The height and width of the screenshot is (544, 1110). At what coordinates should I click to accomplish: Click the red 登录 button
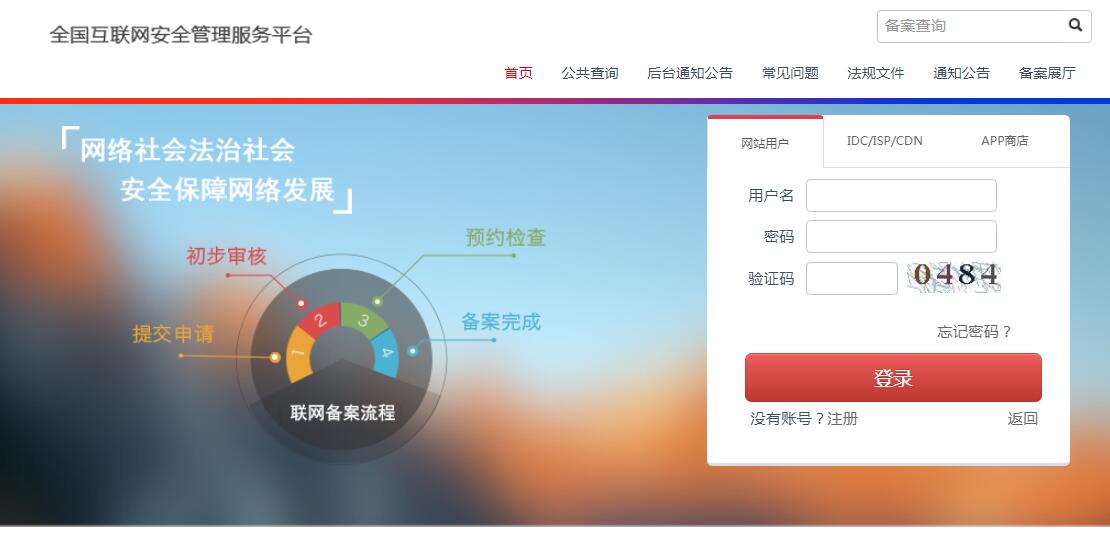pos(893,378)
